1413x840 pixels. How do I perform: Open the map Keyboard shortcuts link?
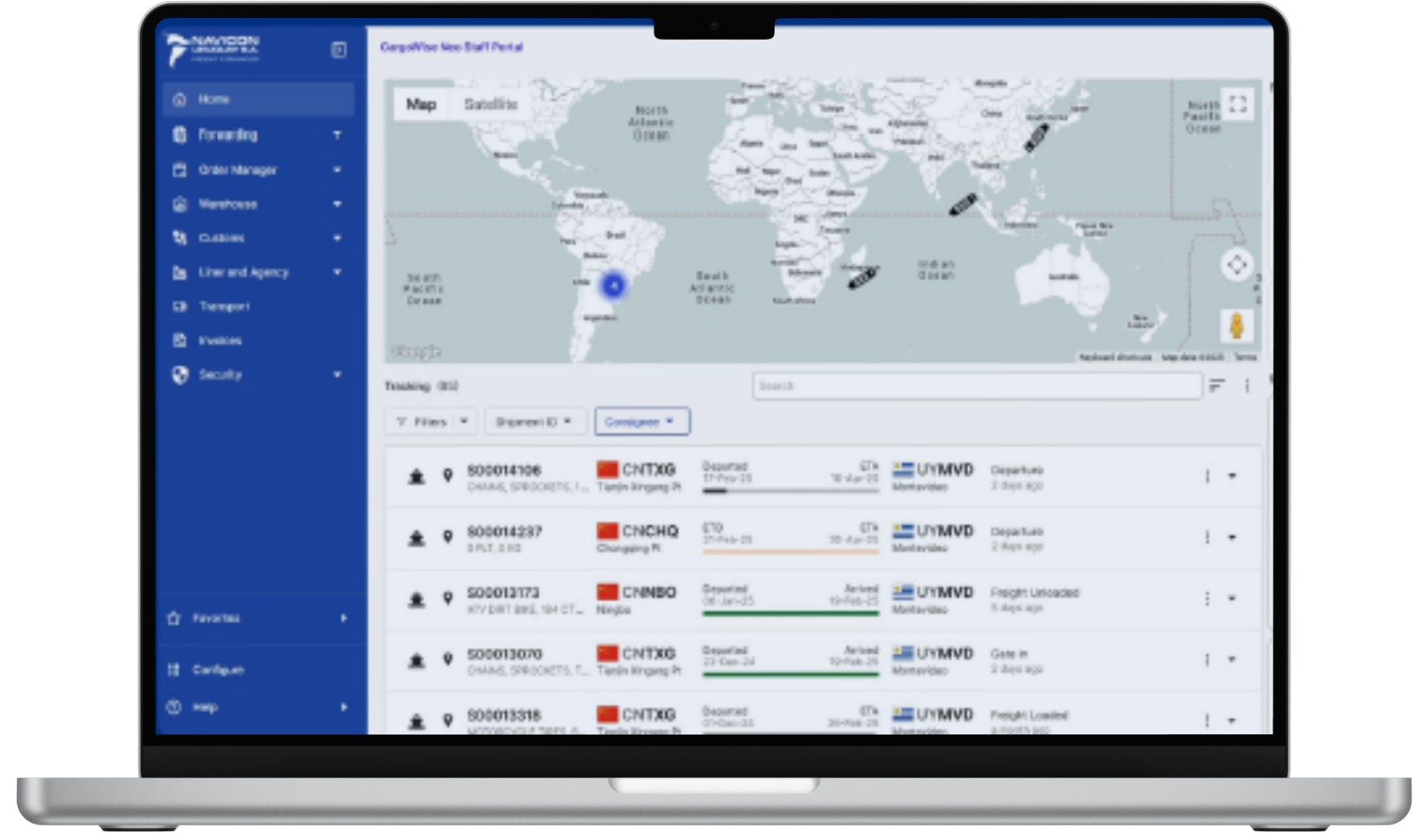click(x=1116, y=357)
